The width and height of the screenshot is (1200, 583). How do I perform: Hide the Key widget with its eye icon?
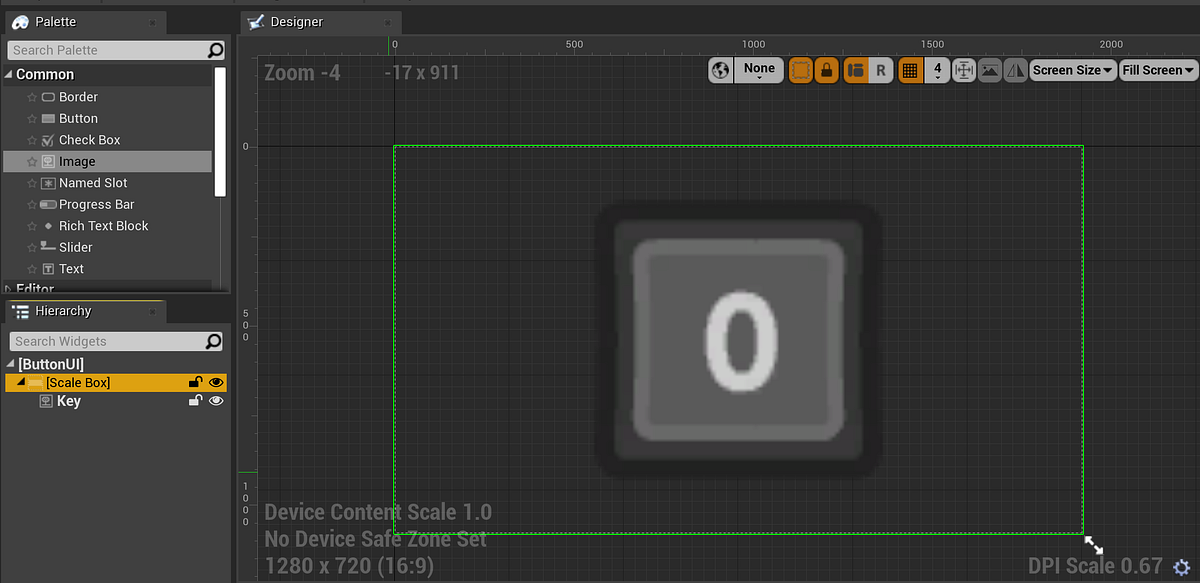click(216, 400)
